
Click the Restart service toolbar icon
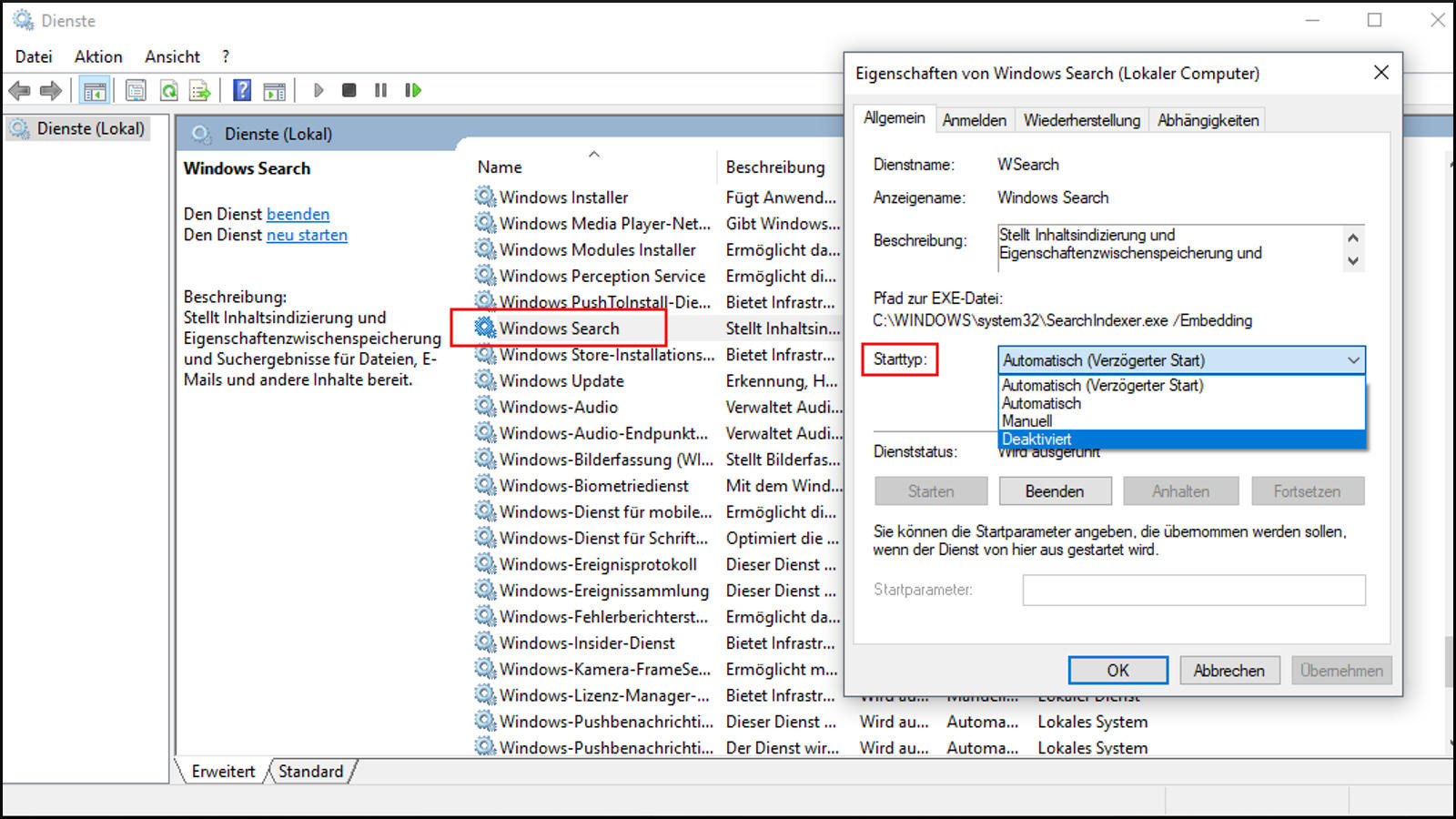[x=413, y=90]
